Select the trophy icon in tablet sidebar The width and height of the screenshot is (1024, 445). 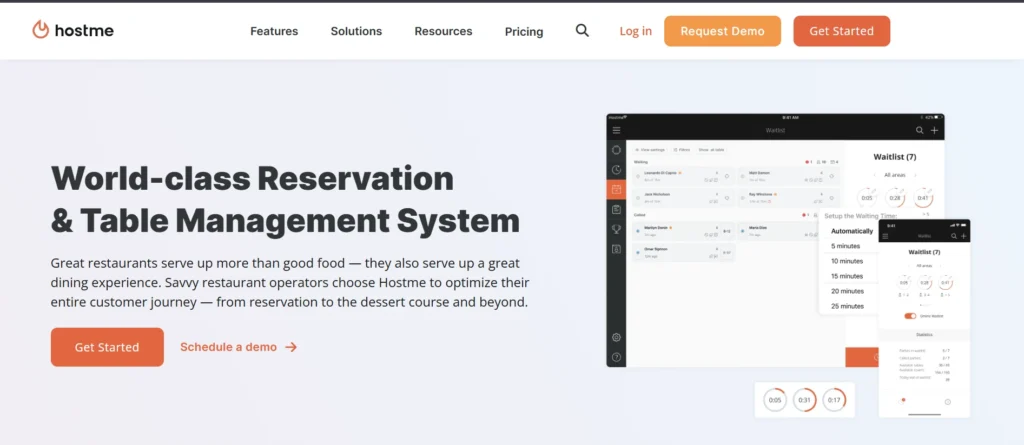click(x=616, y=229)
